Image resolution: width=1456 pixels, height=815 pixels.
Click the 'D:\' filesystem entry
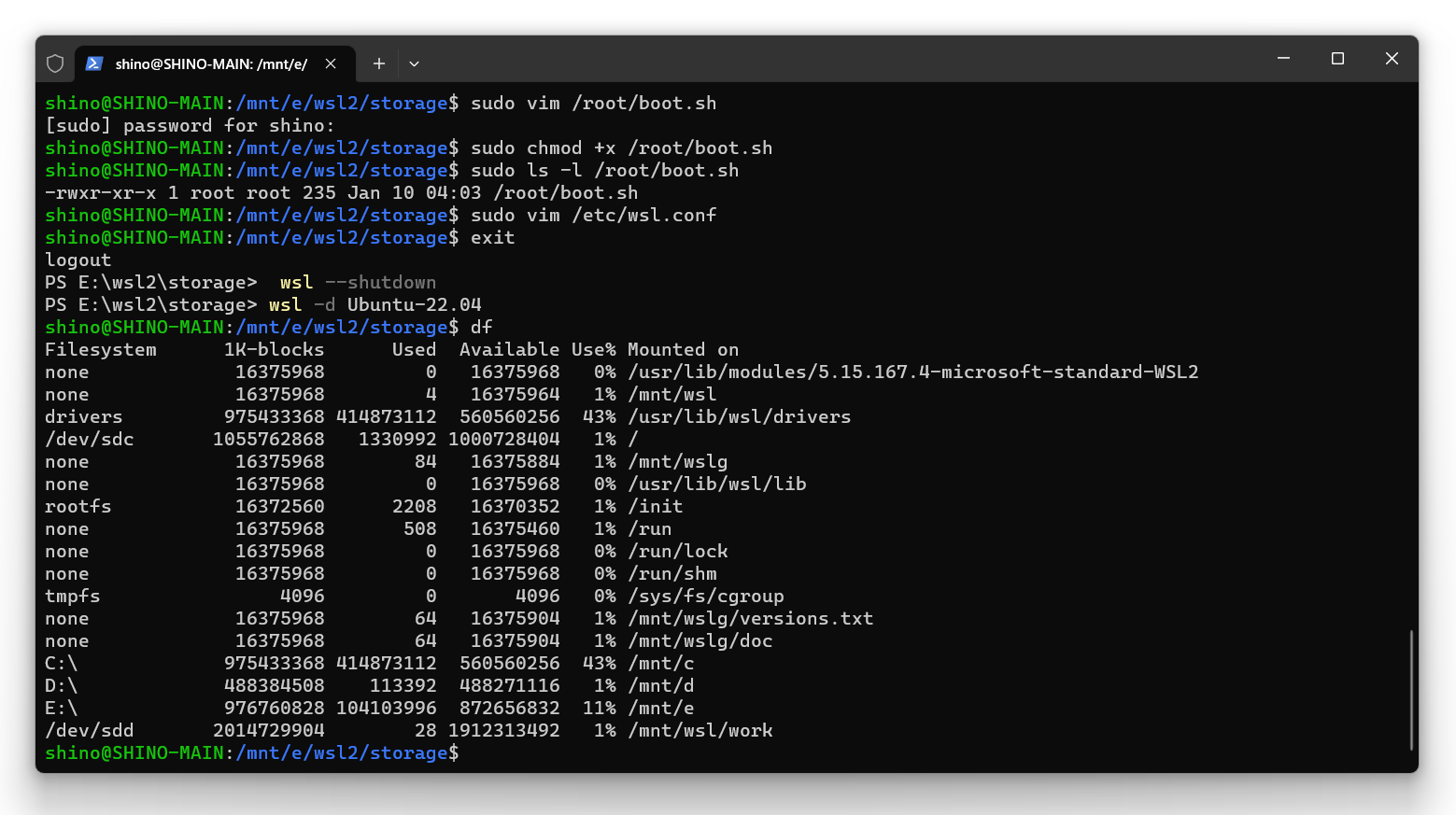click(x=62, y=686)
